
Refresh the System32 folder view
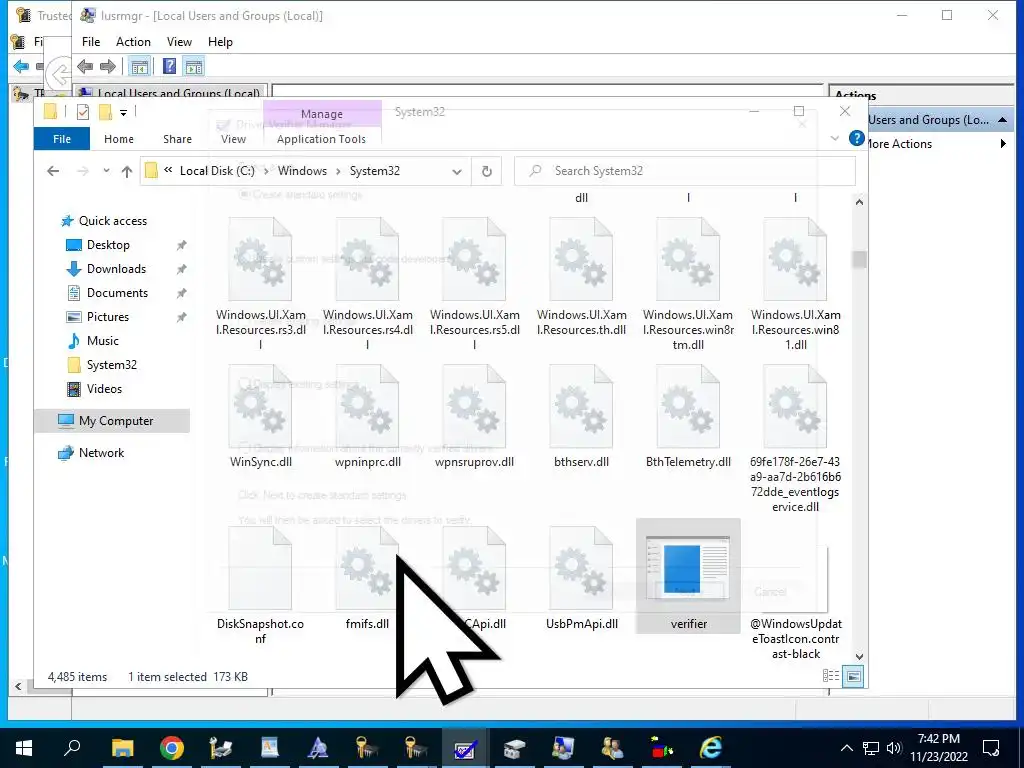[x=487, y=171]
